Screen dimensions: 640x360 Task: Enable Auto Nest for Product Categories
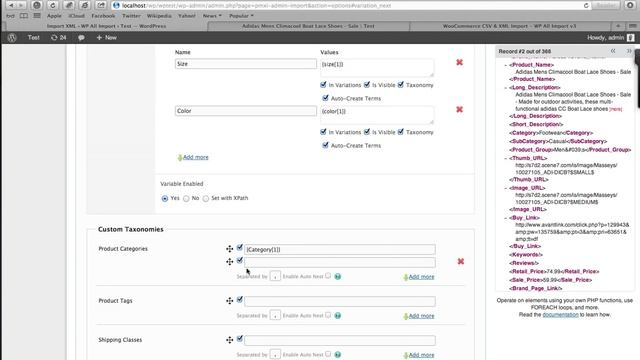point(328,276)
